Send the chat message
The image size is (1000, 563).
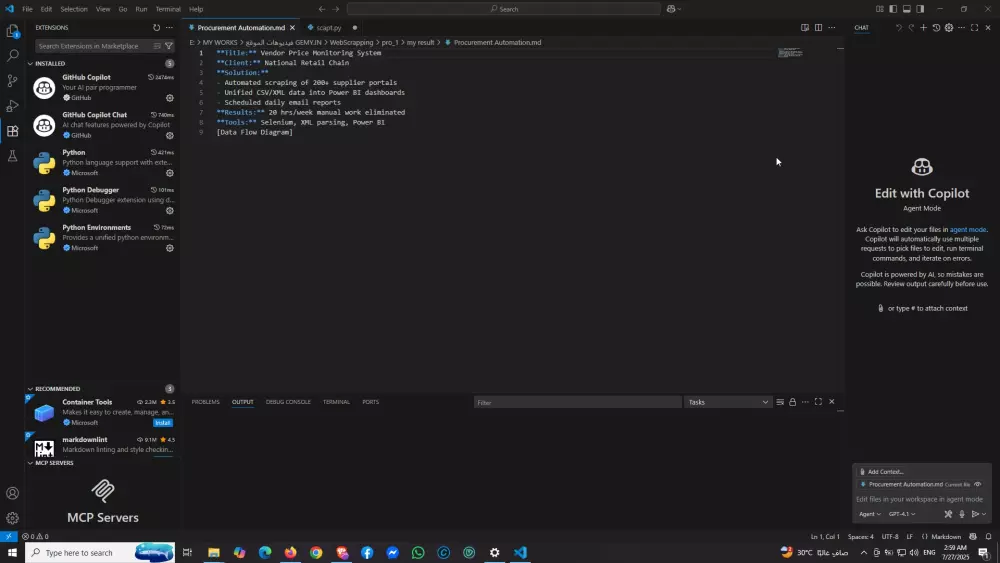click(975, 514)
